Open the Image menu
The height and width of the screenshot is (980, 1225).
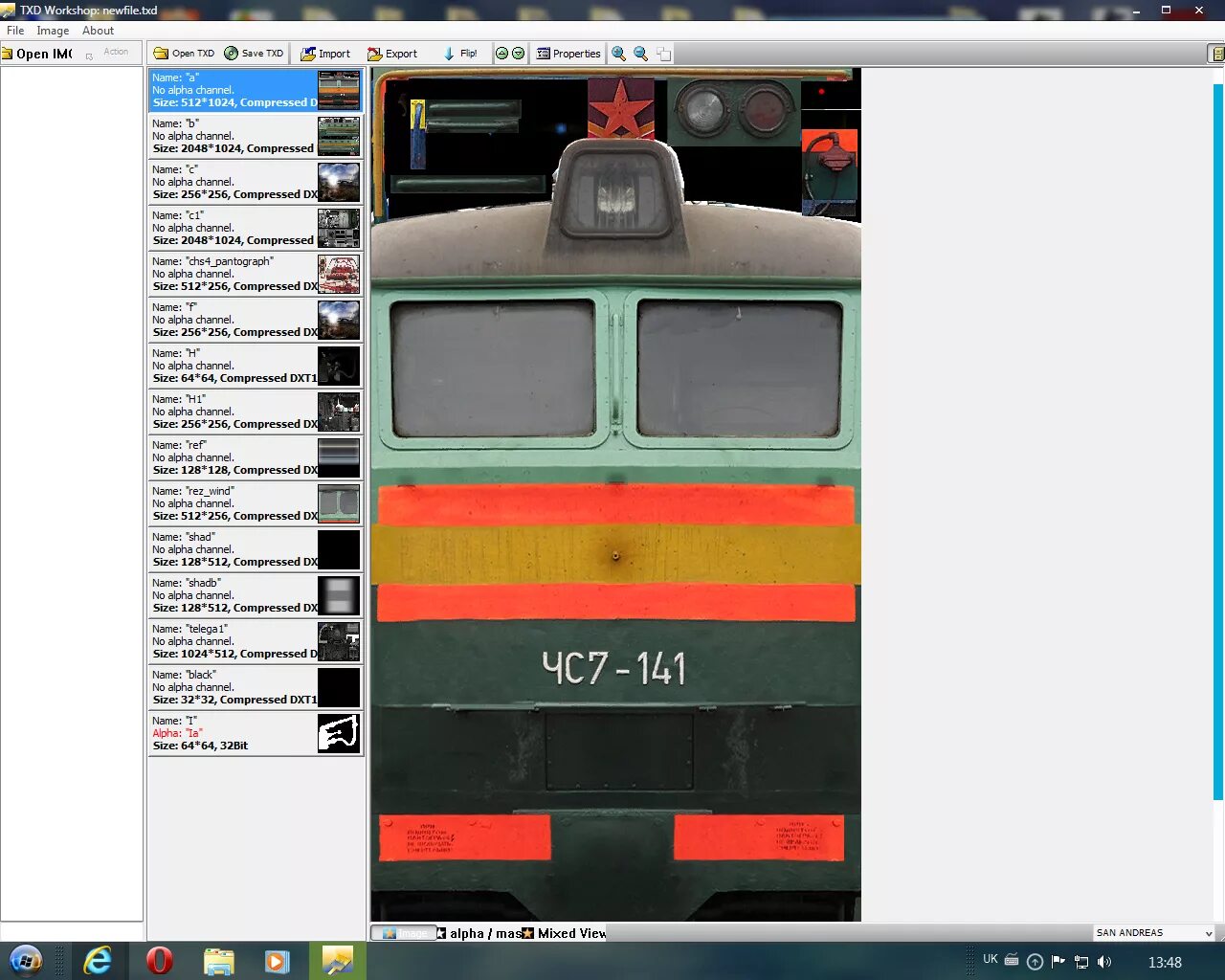click(x=53, y=31)
